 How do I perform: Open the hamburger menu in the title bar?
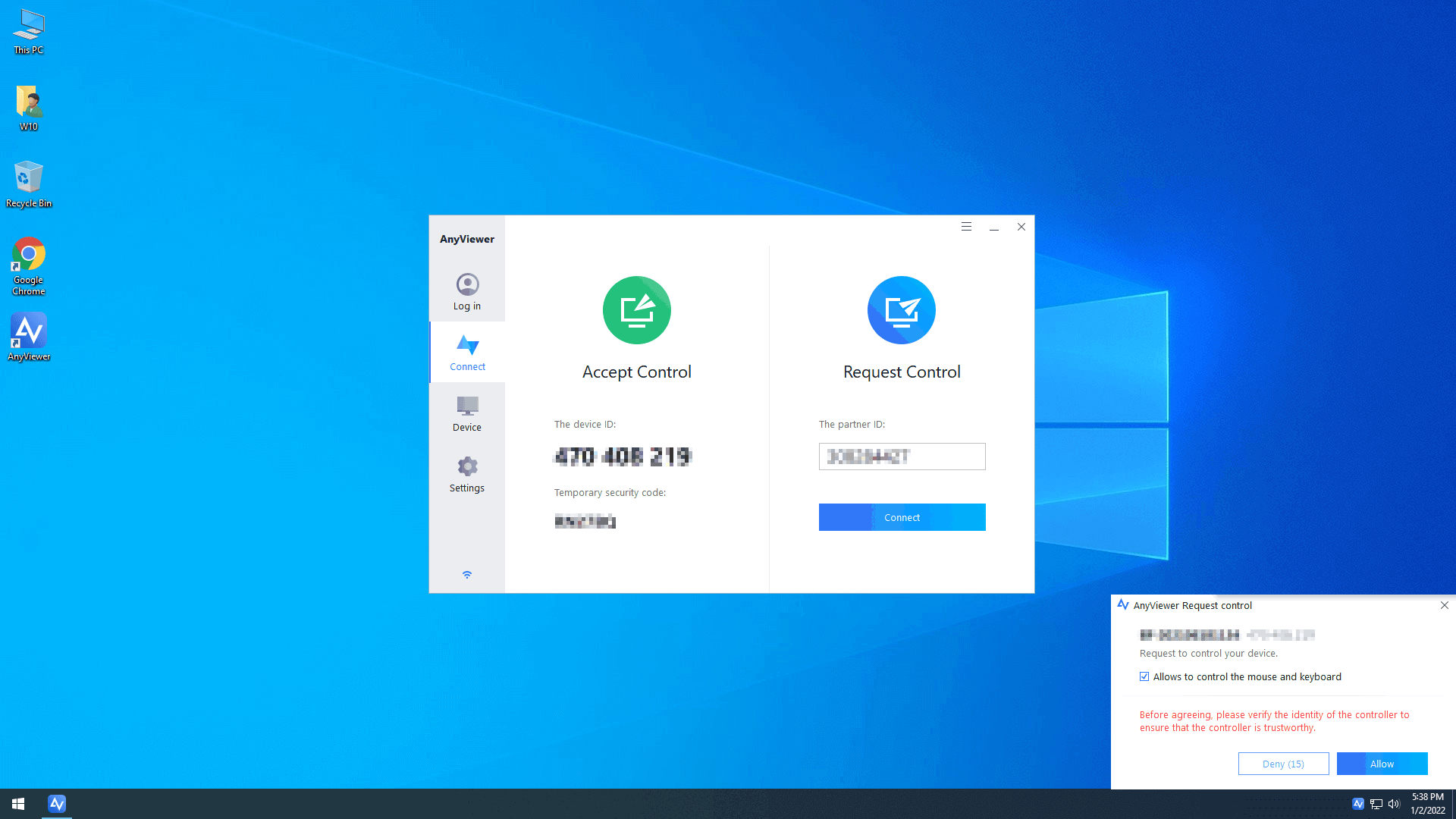(x=966, y=227)
